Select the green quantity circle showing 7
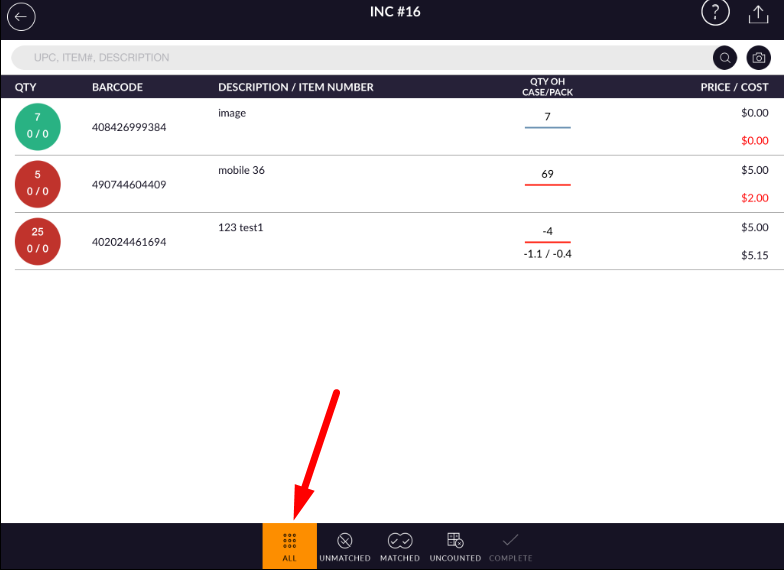Screen dimensions: 784x570 [x=38, y=126]
